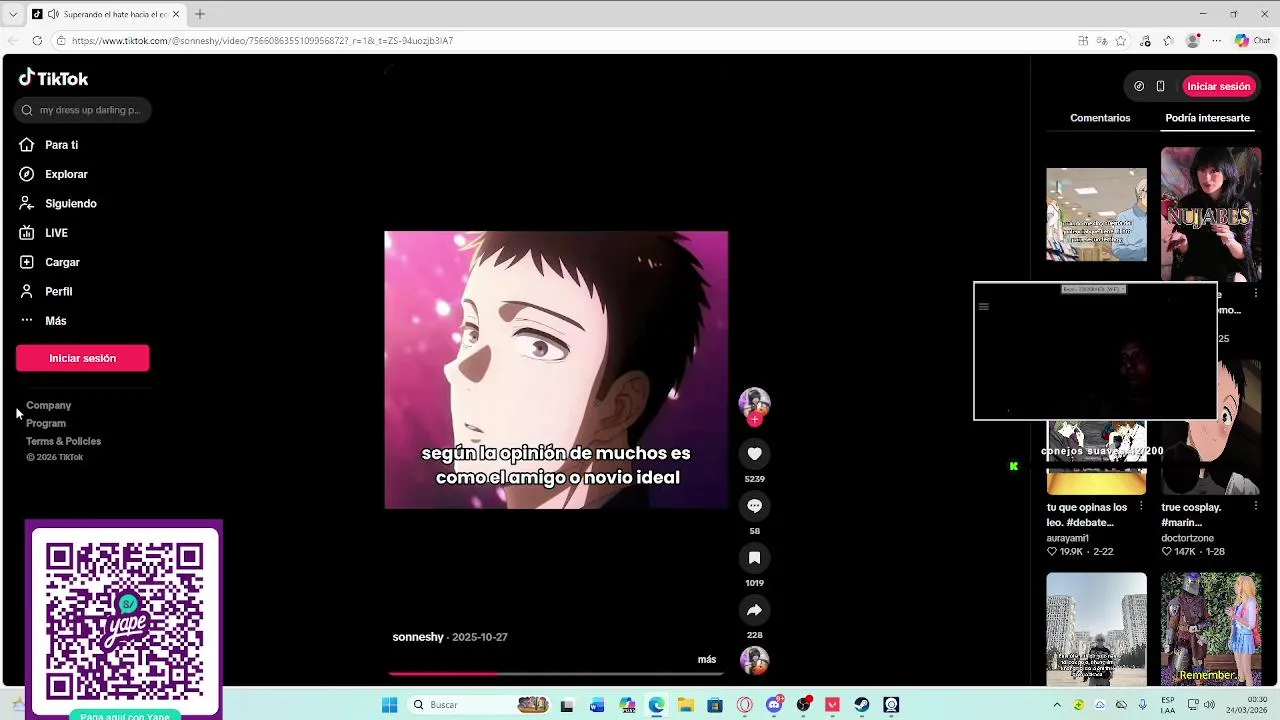
Task: Seek on the video progress bar
Action: 556,674
